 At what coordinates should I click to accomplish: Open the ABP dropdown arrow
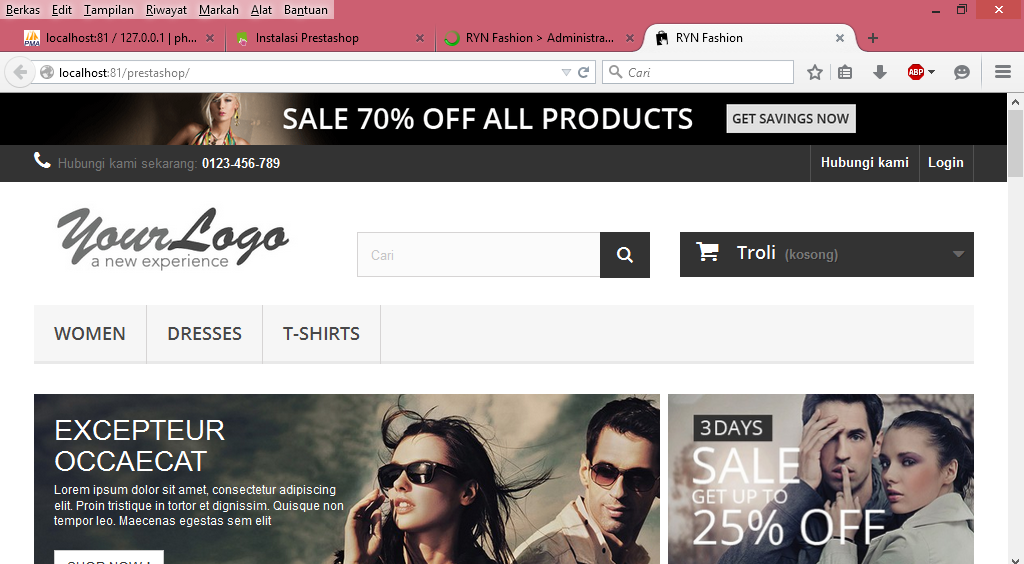931,72
